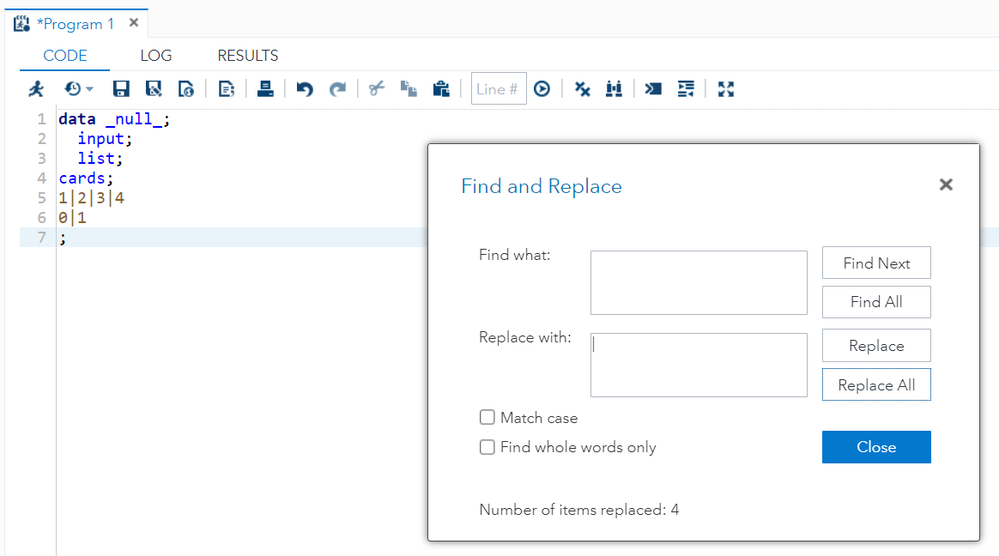Open the RESULTS tab
Screen dimensions: 999x556
248,56
